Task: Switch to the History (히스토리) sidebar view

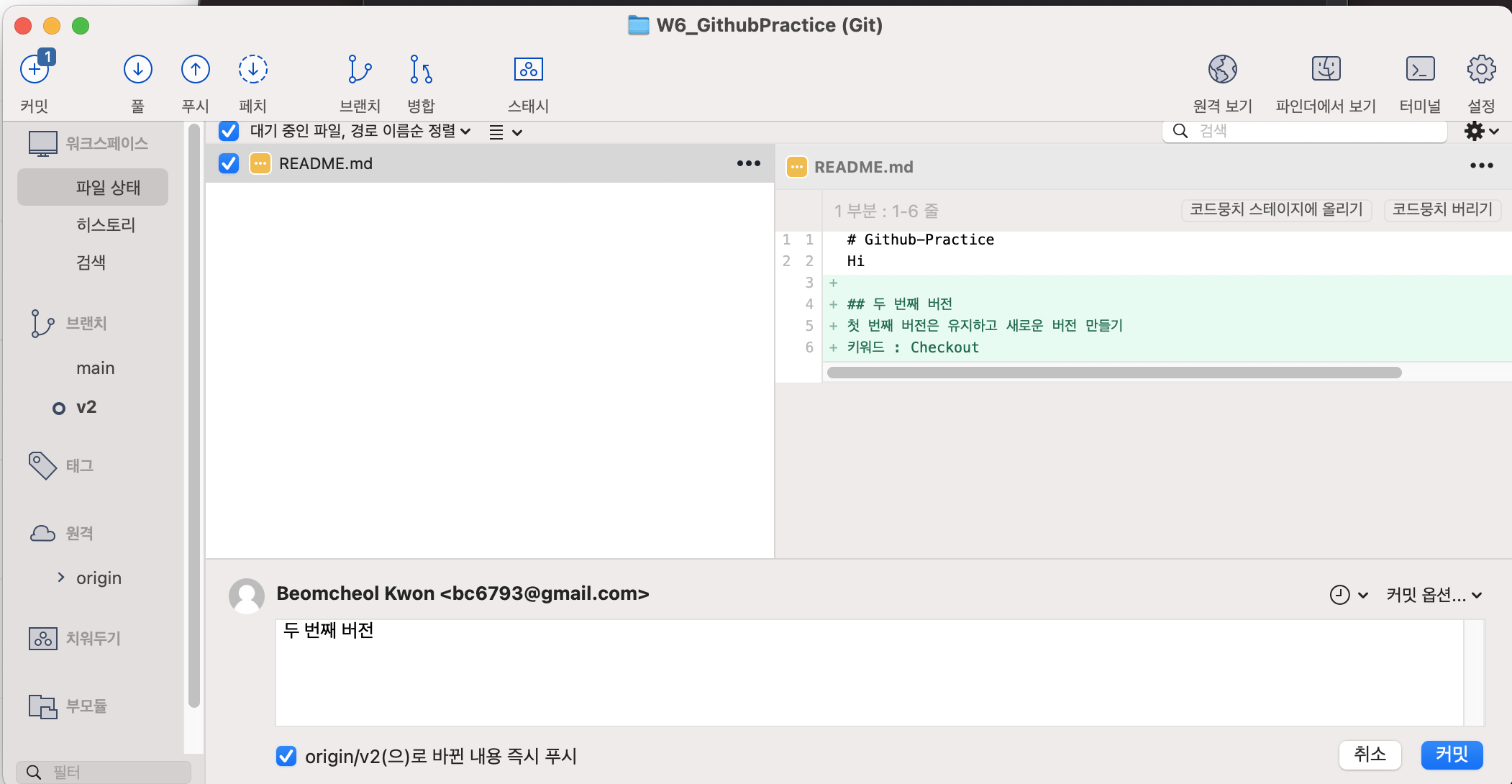Action: point(106,224)
